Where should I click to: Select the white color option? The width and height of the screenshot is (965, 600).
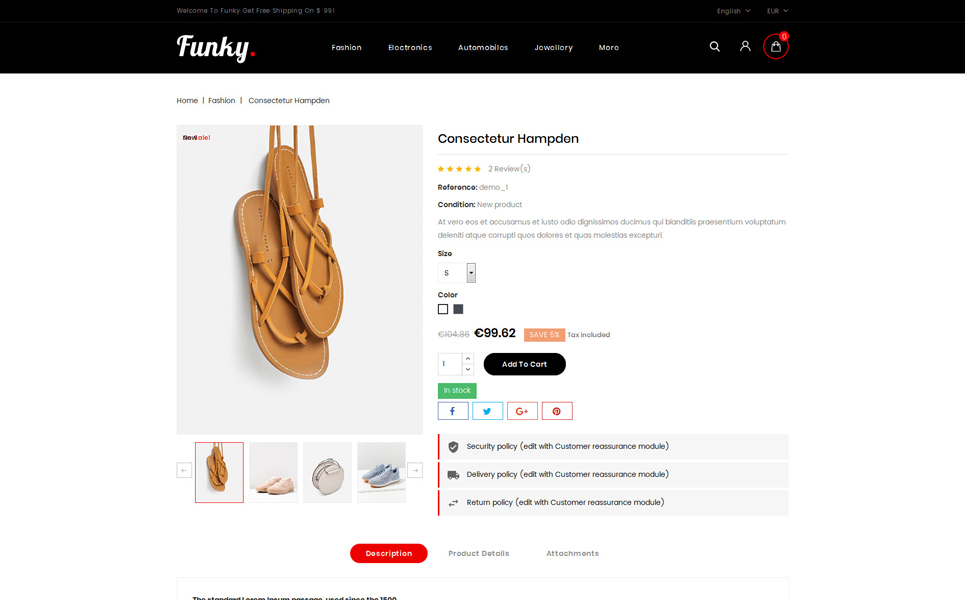[x=443, y=309]
